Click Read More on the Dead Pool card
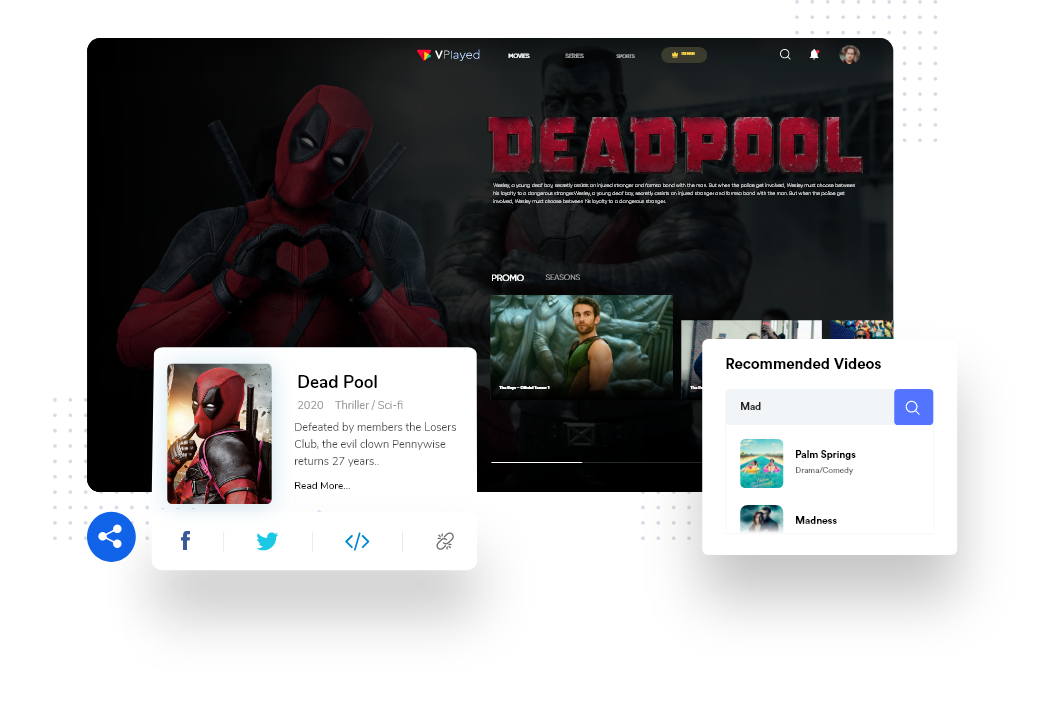The image size is (1045, 701). click(x=322, y=486)
